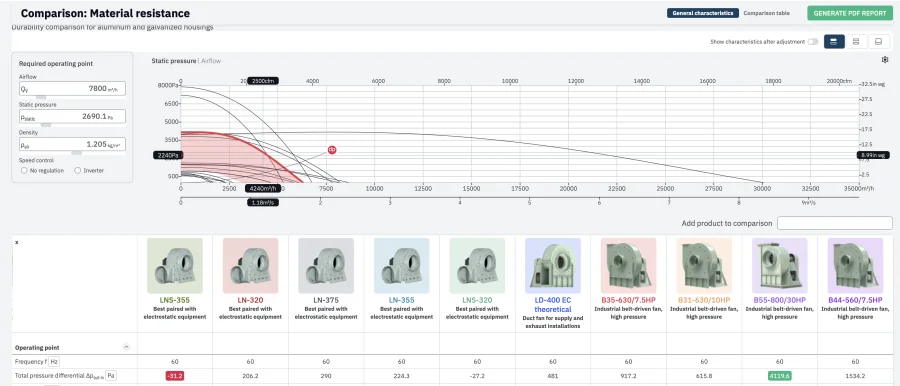The height and width of the screenshot is (386, 900).
Task: Open the LNS-320 fan thumbnail
Action: click(x=477, y=265)
